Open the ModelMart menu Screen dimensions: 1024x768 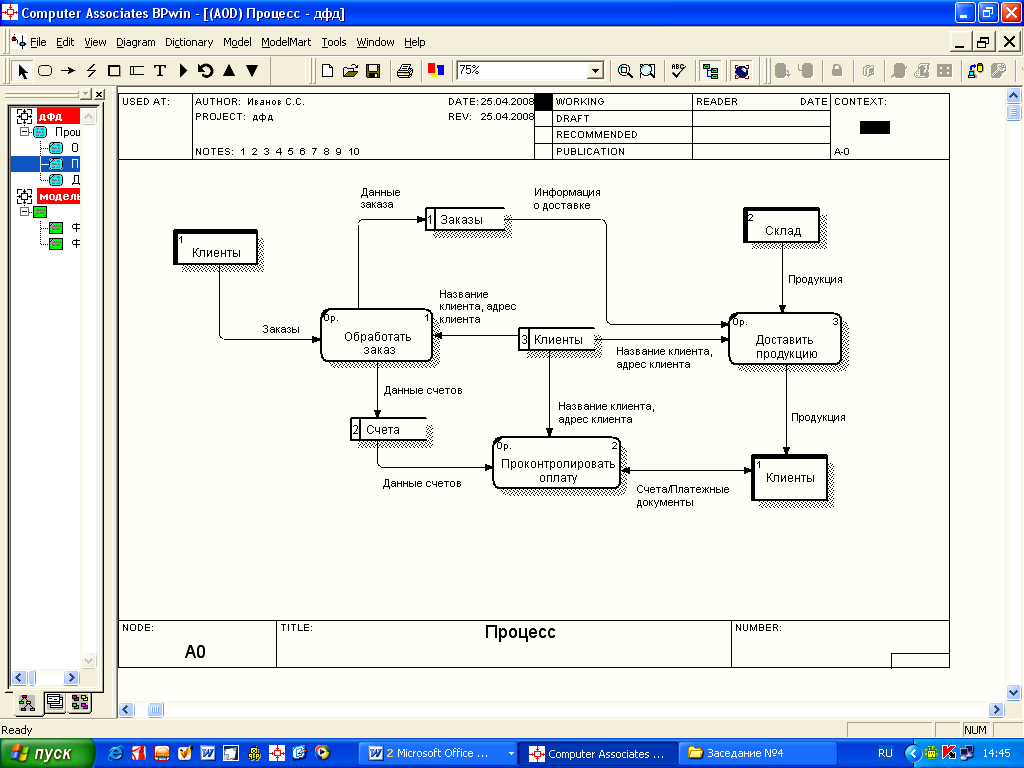click(x=286, y=42)
